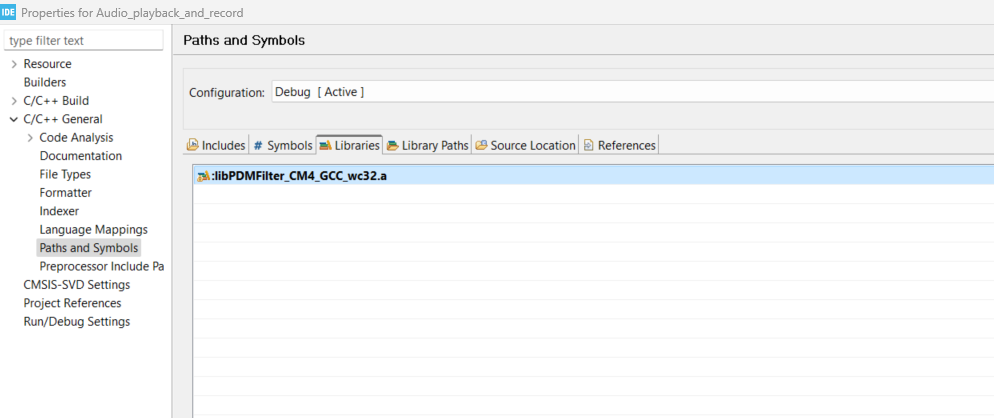This screenshot has height=418, width=994.
Task: Click the type filter text field
Action: [x=83, y=41]
